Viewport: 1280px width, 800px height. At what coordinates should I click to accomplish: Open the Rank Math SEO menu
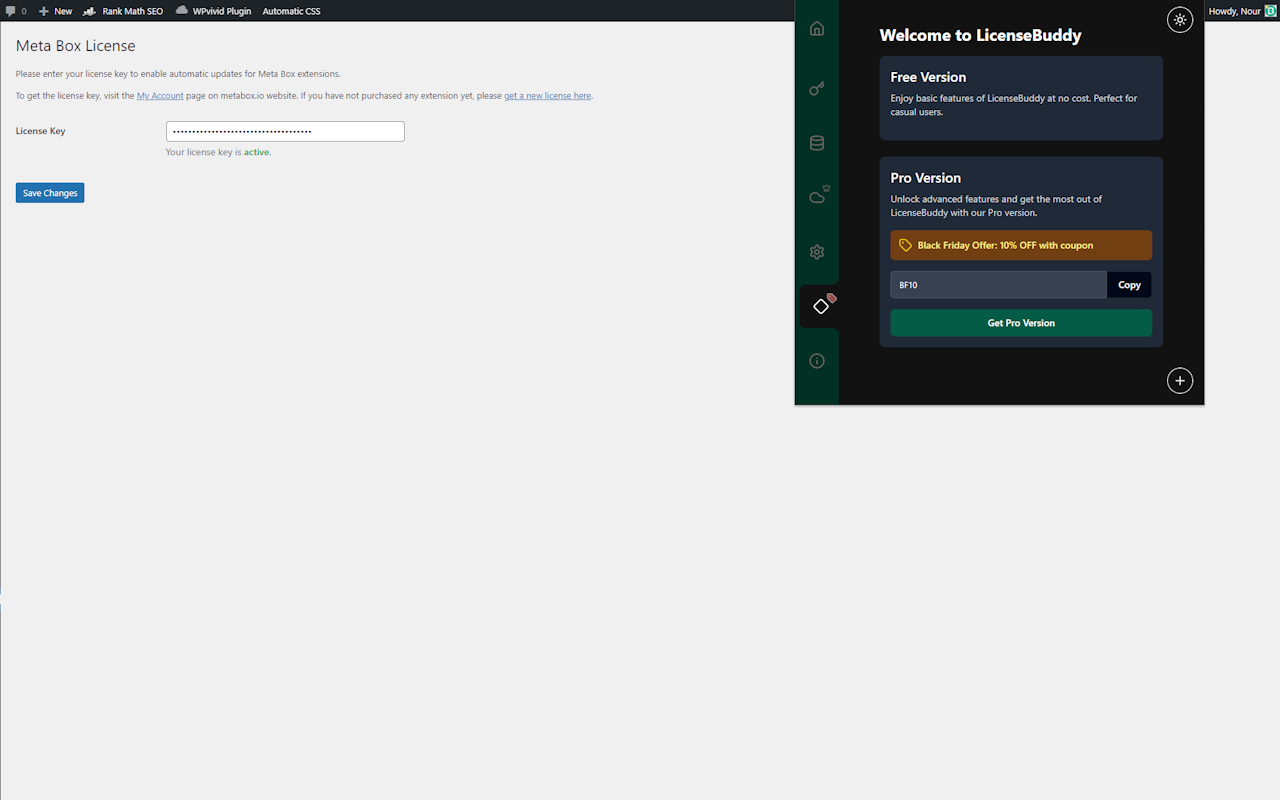click(123, 11)
